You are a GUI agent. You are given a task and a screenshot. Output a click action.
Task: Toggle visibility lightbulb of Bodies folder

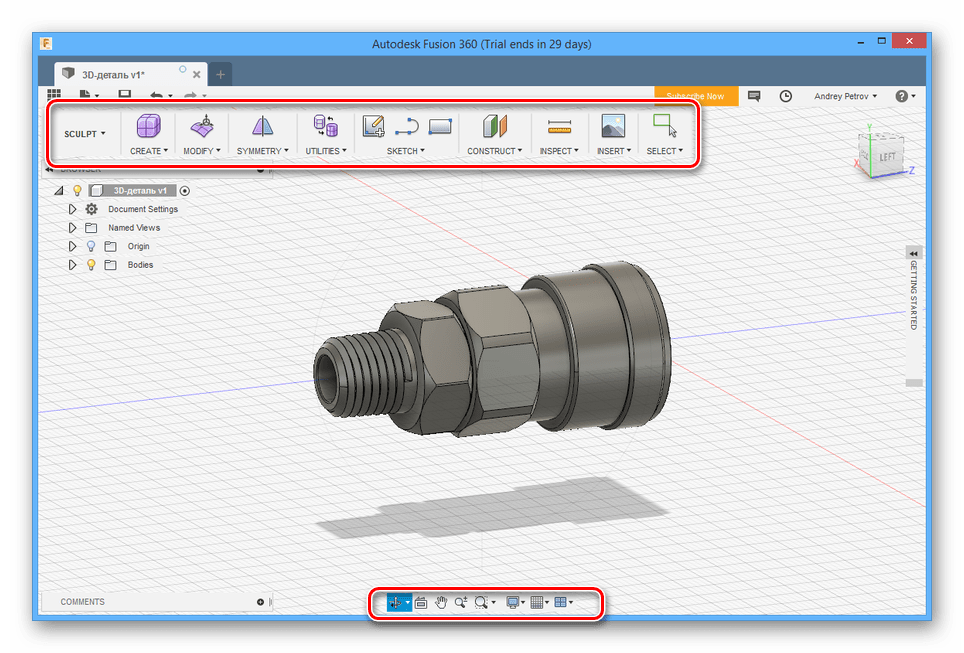91,265
